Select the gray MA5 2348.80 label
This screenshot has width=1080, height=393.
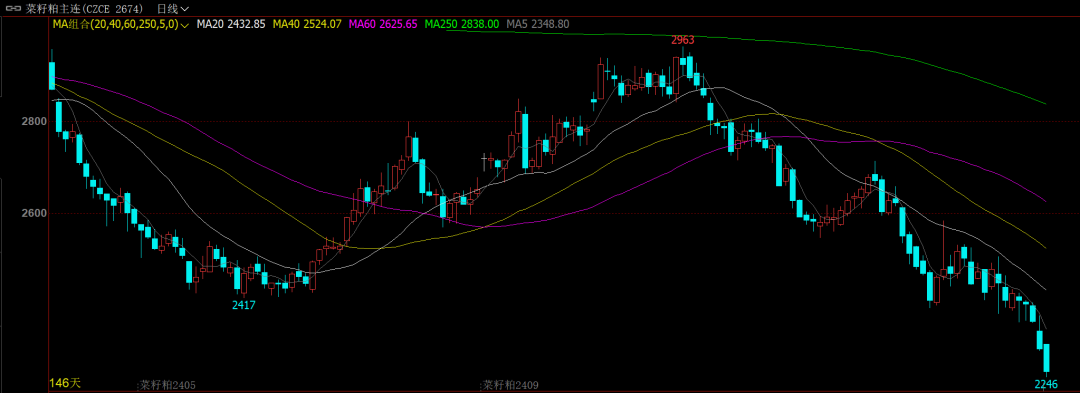tap(538, 24)
